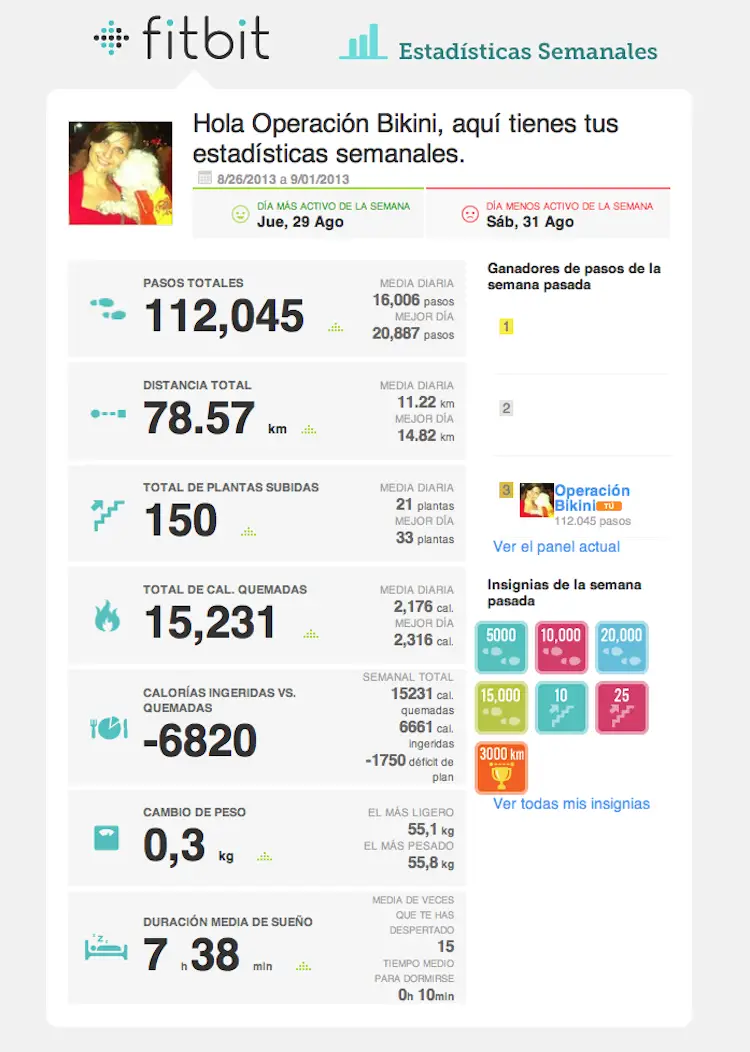The image size is (750, 1052).
Task: Click the plate and fork calories icon
Action: click(x=109, y=728)
